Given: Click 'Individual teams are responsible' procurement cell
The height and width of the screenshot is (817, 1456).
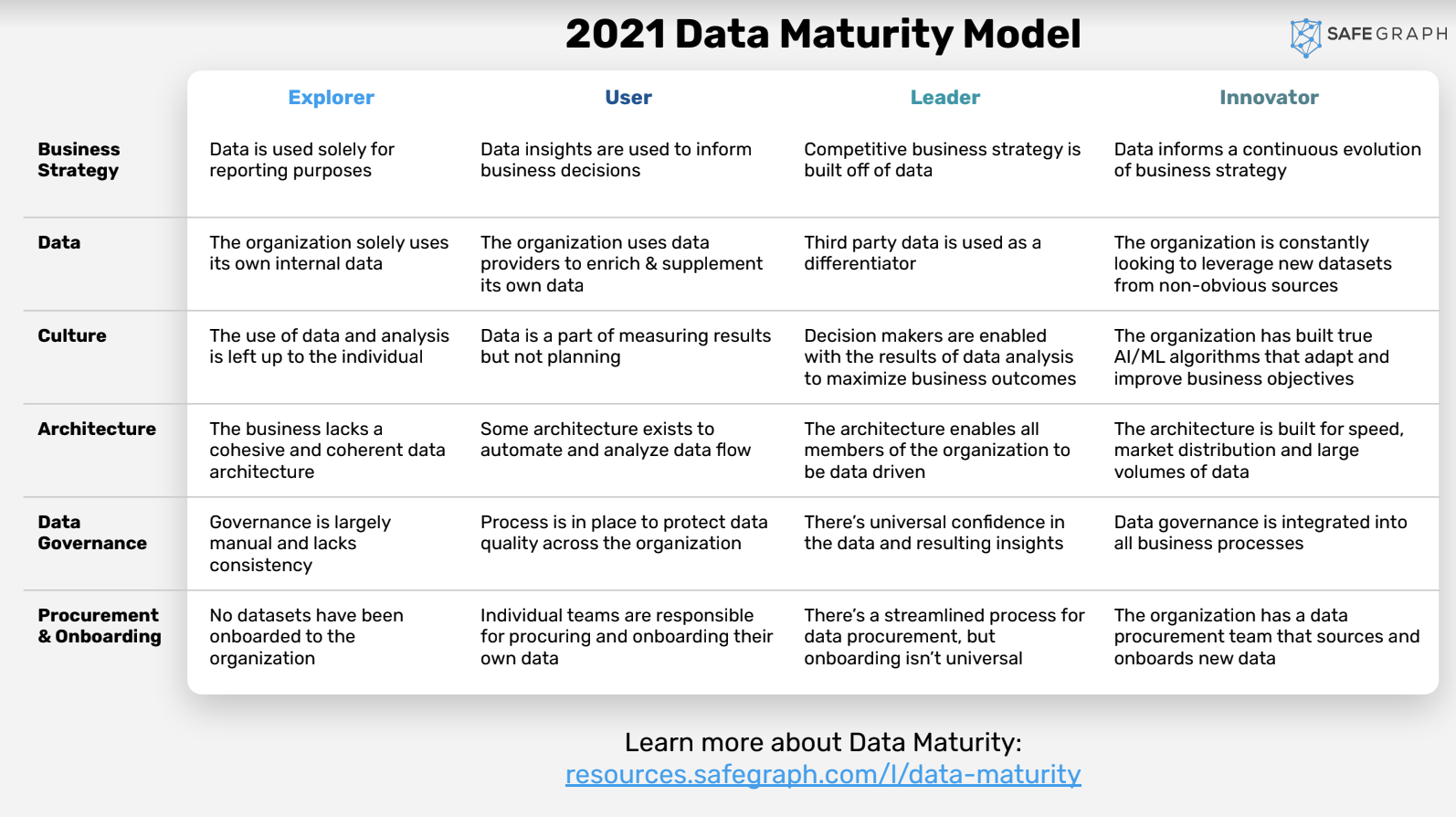Looking at the screenshot, I should [626, 636].
